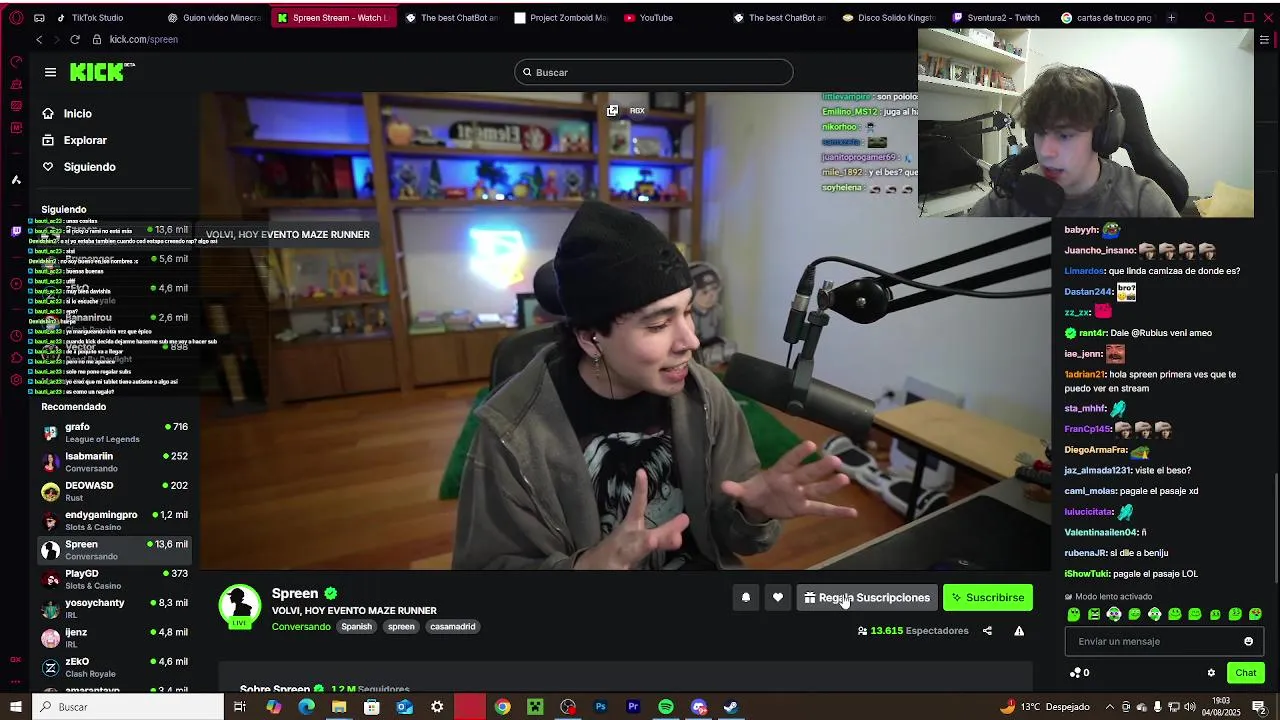Open emoji picker in message box
The image size is (1280, 720).
click(x=1248, y=642)
